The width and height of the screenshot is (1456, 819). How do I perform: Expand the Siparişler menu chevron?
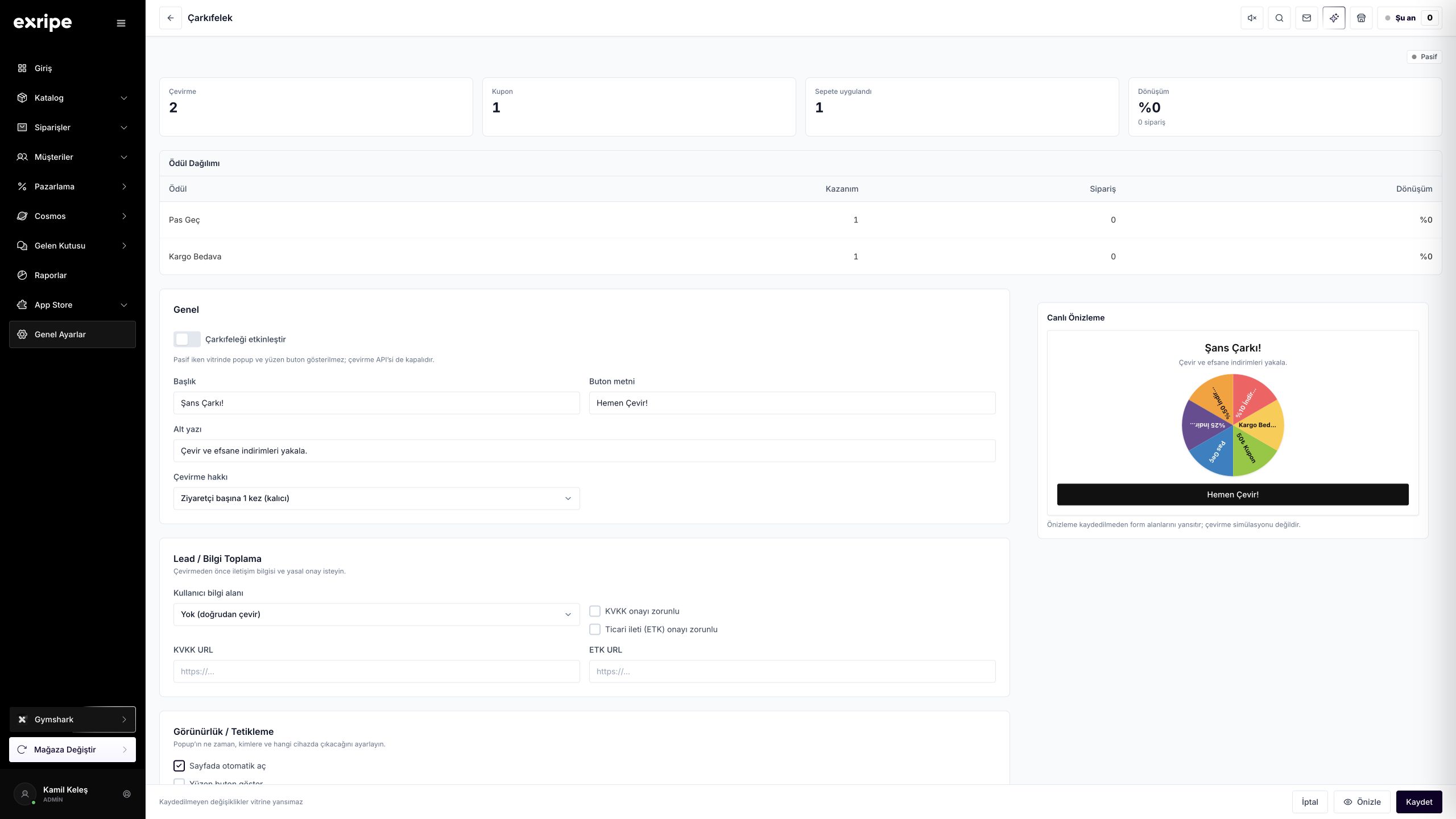click(x=124, y=127)
